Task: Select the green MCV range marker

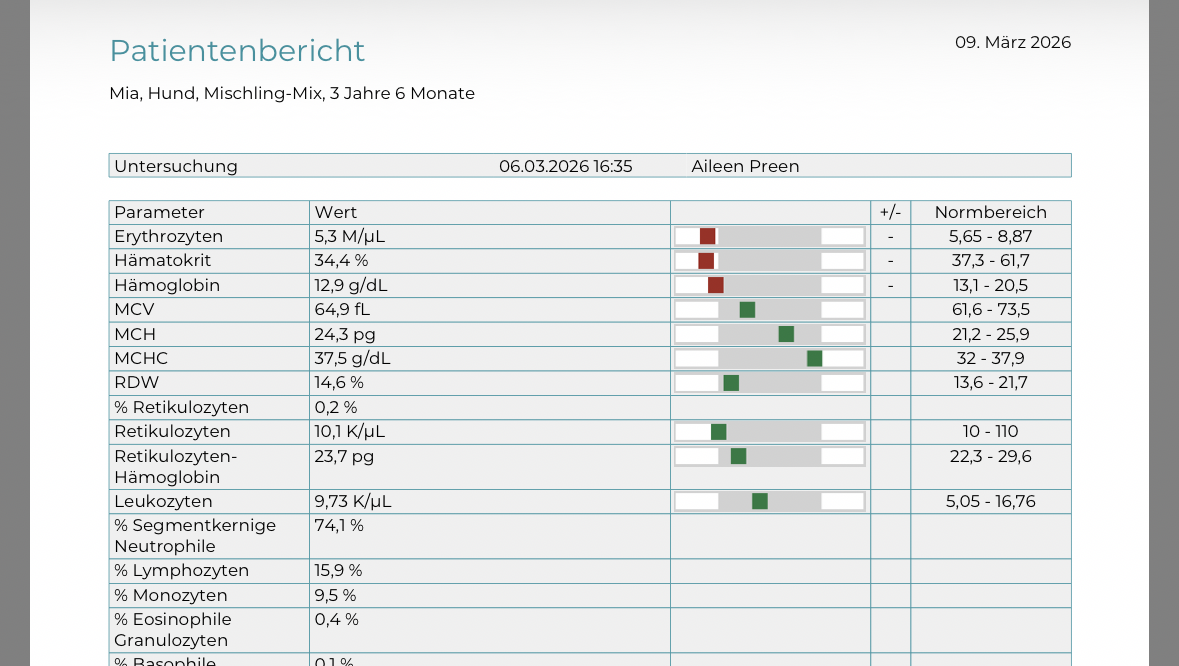Action: (x=747, y=310)
